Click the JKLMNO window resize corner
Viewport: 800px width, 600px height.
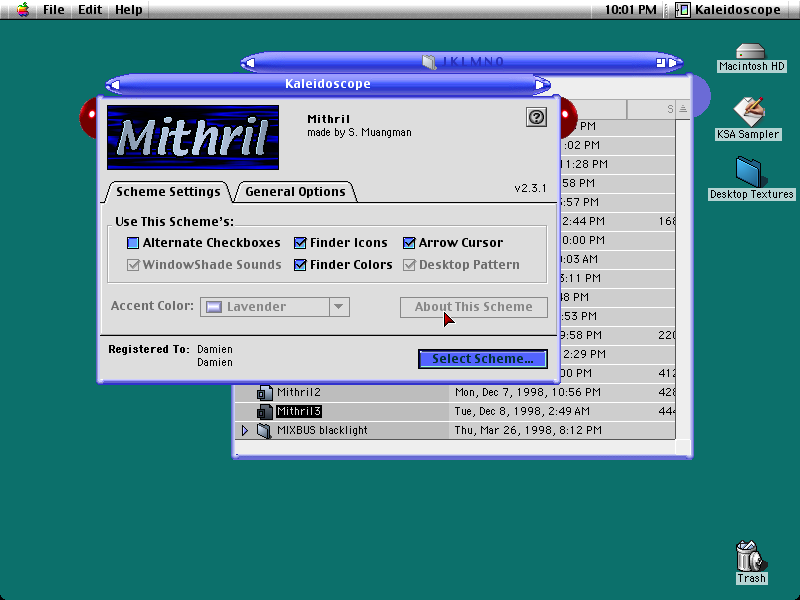[683, 447]
